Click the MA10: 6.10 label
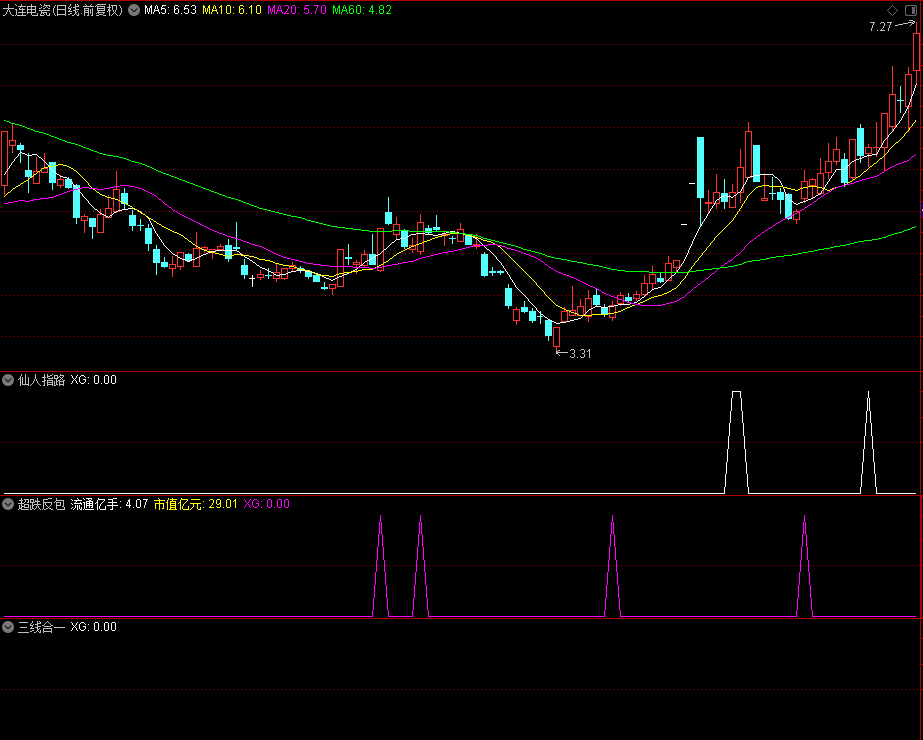The height and width of the screenshot is (740, 923). tap(232, 10)
